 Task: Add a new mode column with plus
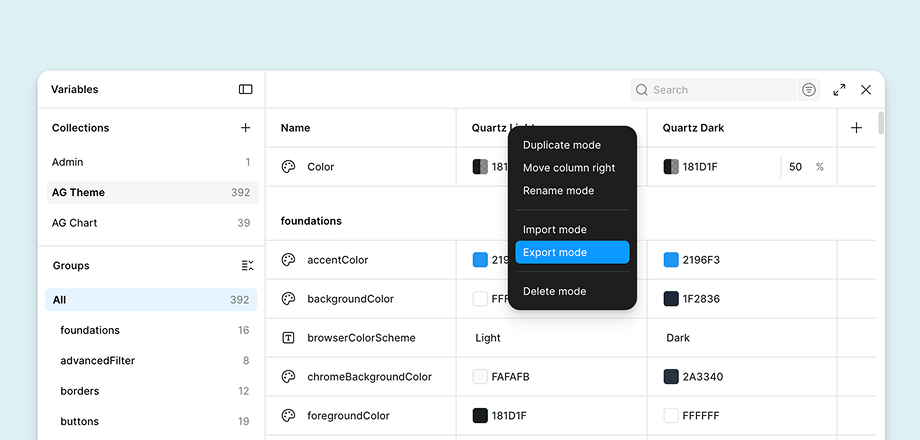[856, 127]
